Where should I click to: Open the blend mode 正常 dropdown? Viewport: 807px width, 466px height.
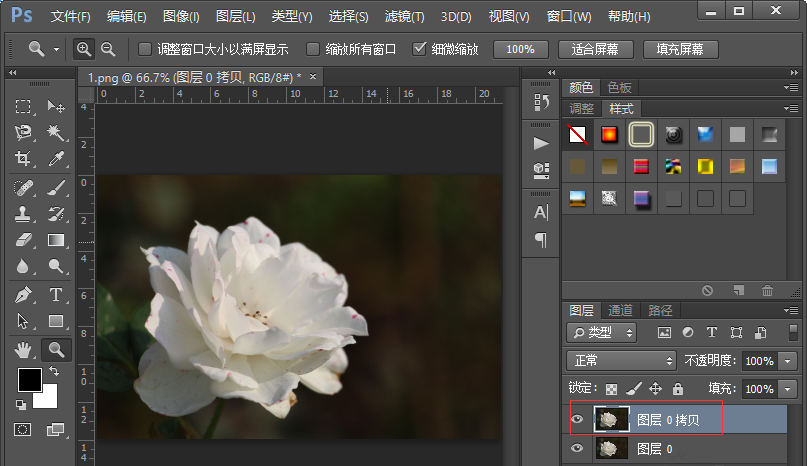click(x=621, y=360)
